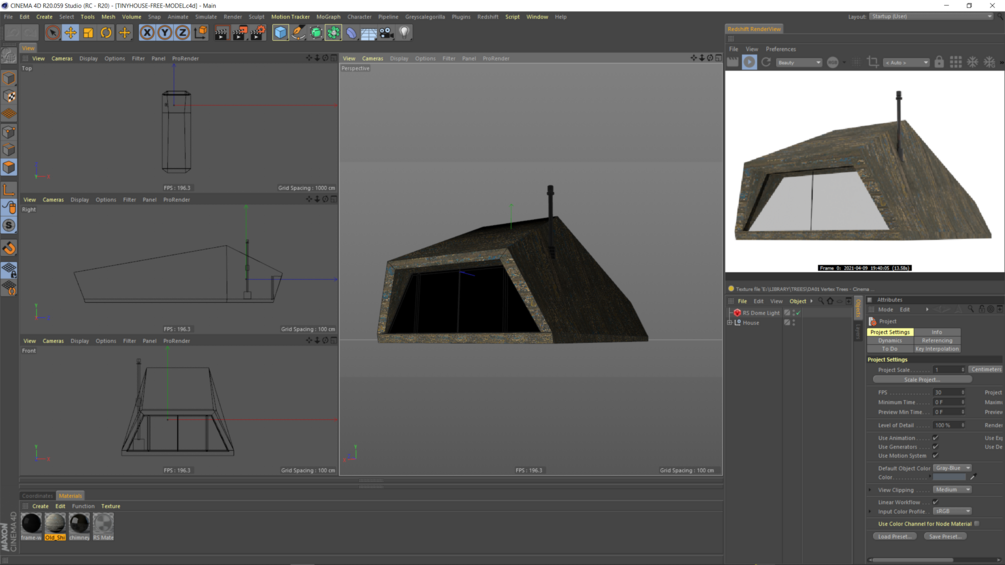Activate the Scale tool

pyautogui.click(x=88, y=32)
